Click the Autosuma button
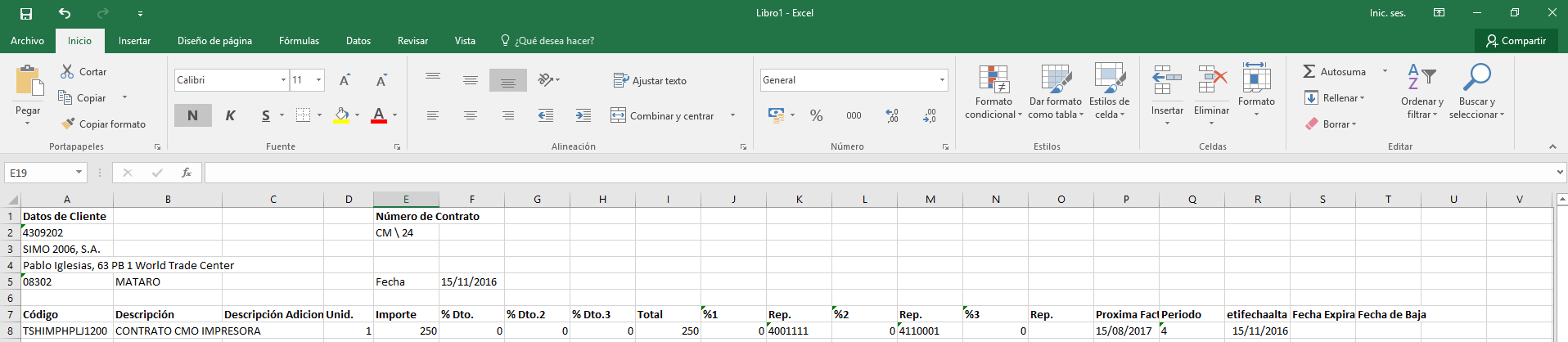This screenshot has width=1568, height=342. click(x=1334, y=72)
